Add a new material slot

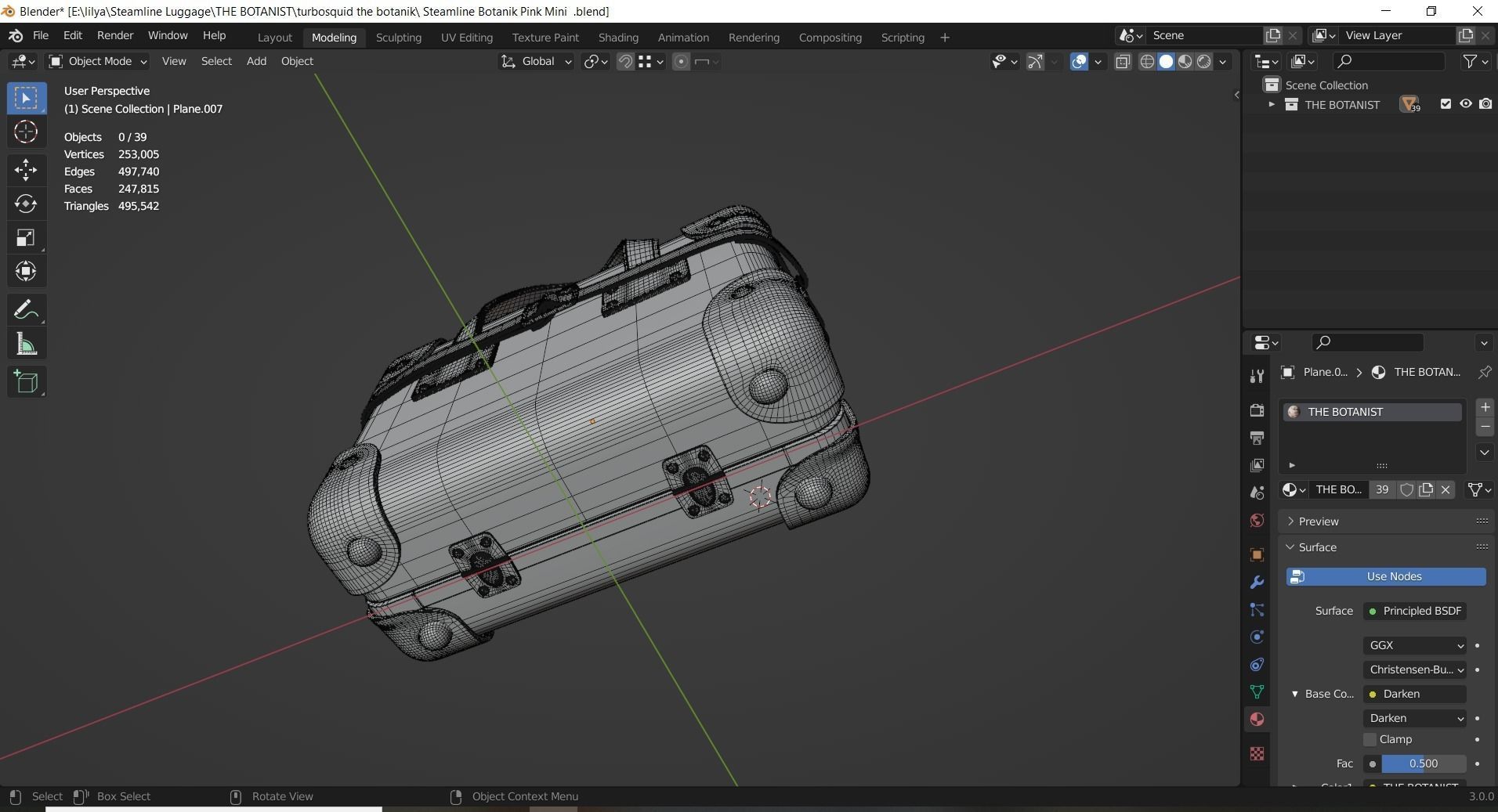[1485, 407]
